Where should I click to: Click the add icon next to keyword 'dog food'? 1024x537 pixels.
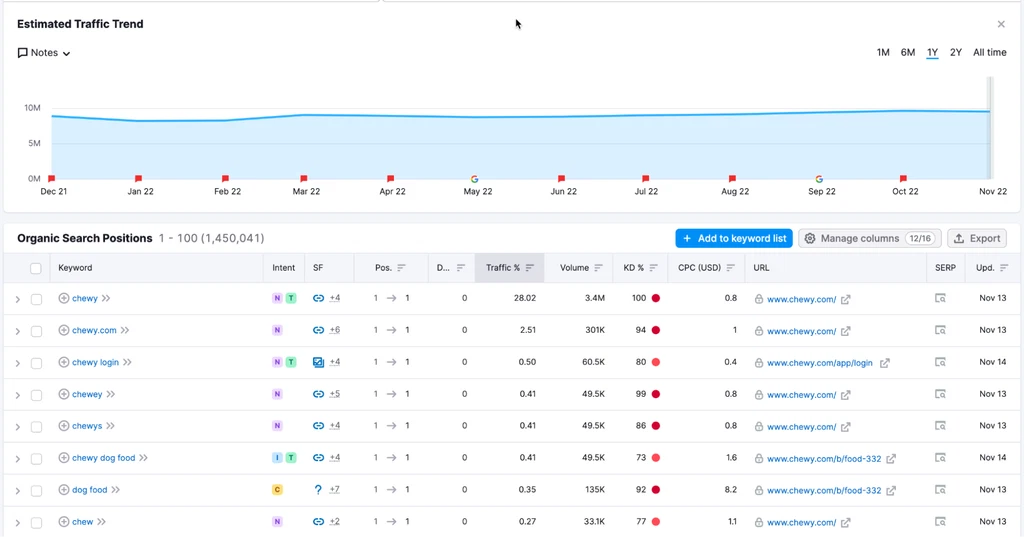pos(64,490)
